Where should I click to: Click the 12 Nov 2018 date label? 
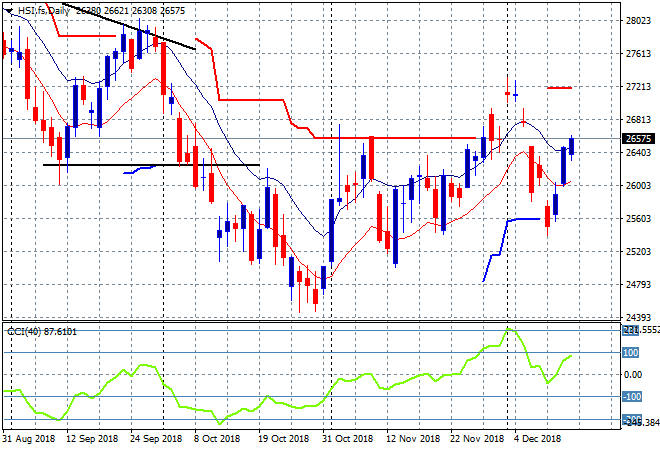point(413,439)
